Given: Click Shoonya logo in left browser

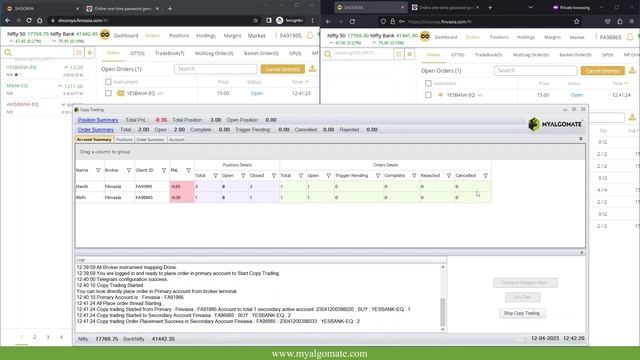Looking at the screenshot, I should (105, 35).
